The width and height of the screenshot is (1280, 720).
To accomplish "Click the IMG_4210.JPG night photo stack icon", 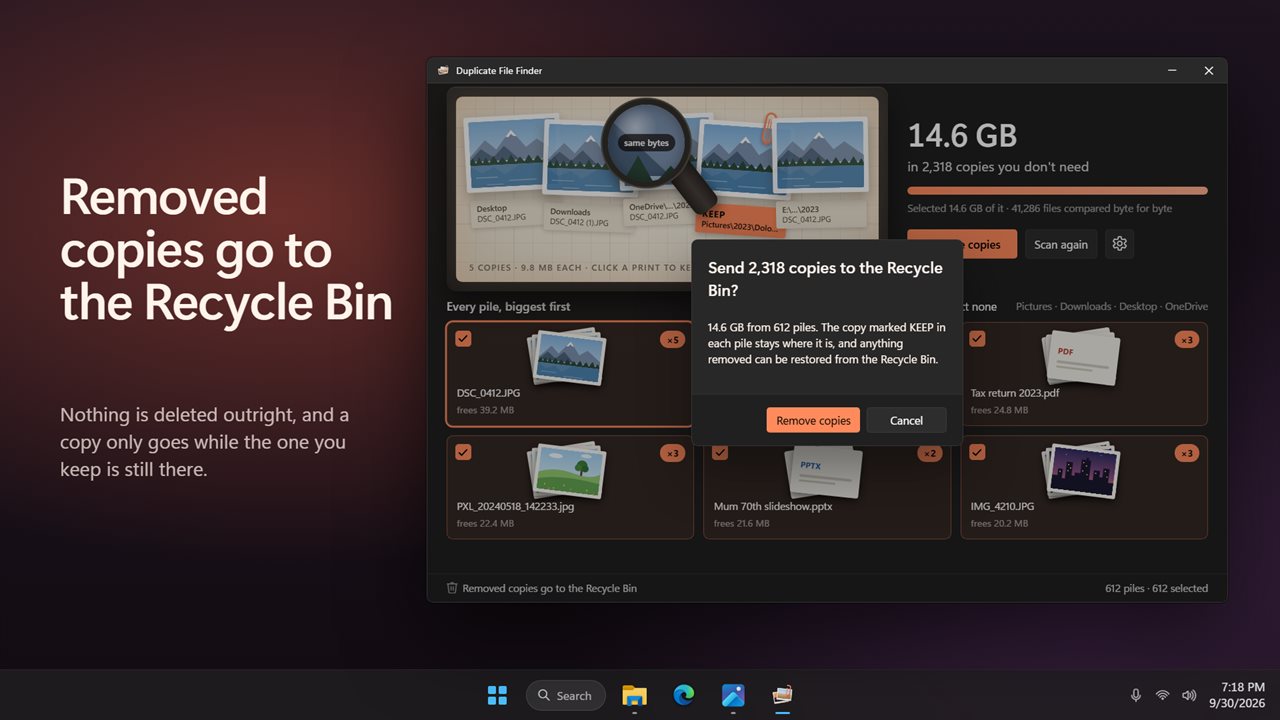I will click(1080, 471).
